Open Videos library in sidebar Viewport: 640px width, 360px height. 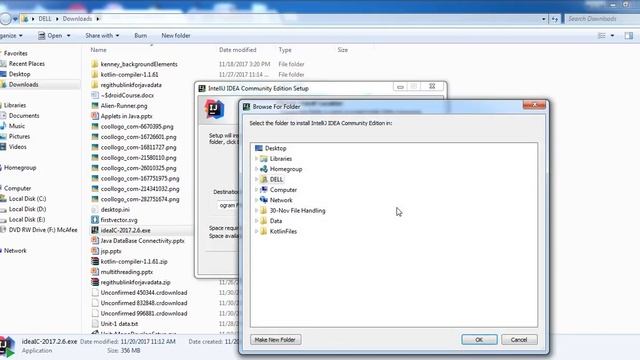pyautogui.click(x=18, y=147)
